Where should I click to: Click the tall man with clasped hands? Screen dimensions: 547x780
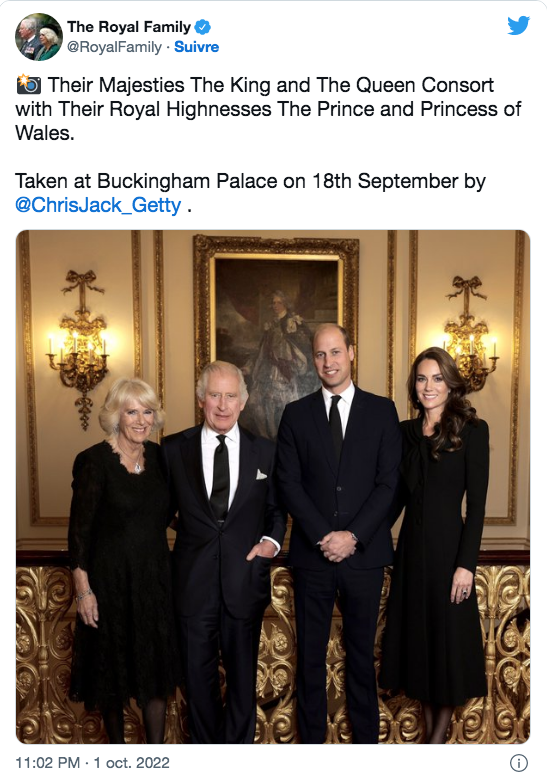338,535
